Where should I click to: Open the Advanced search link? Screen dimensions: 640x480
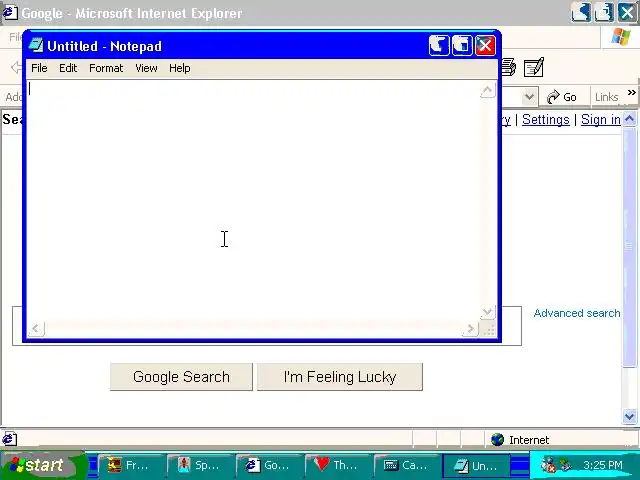point(577,313)
